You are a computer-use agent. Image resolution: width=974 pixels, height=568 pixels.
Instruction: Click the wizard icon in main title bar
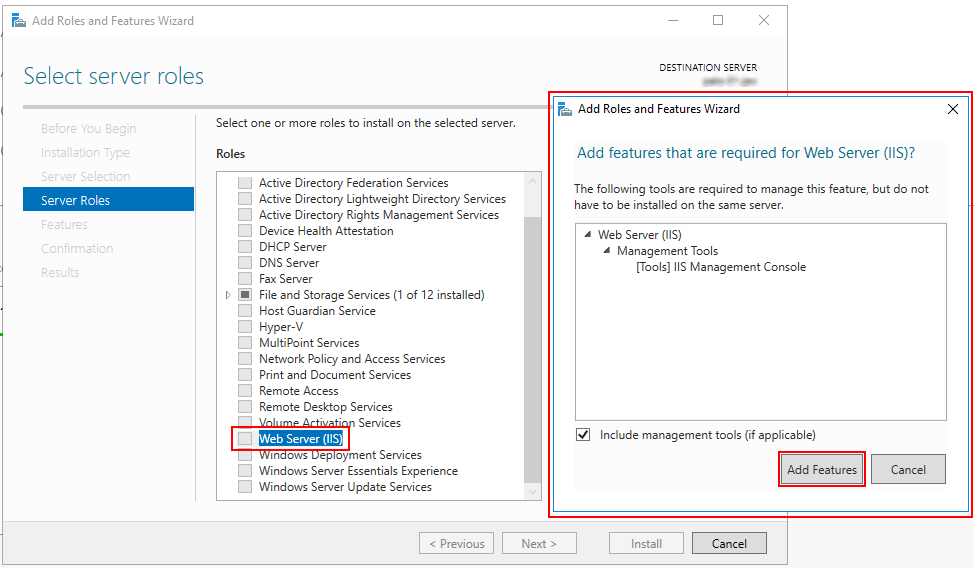pos(18,20)
